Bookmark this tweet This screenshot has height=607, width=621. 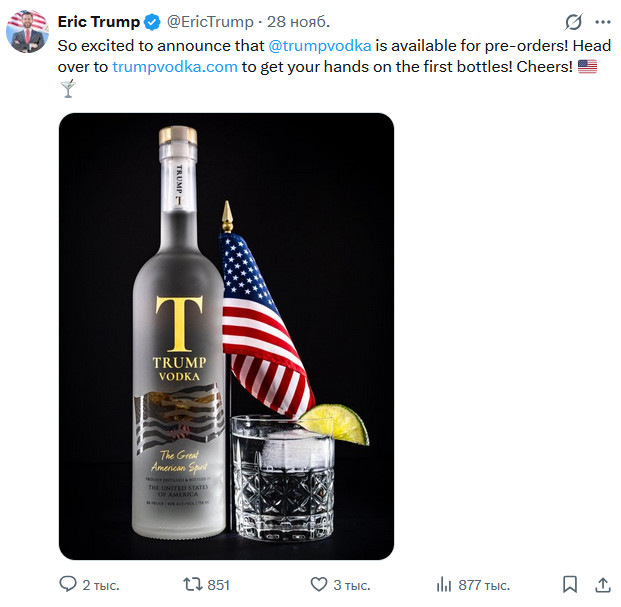569,584
